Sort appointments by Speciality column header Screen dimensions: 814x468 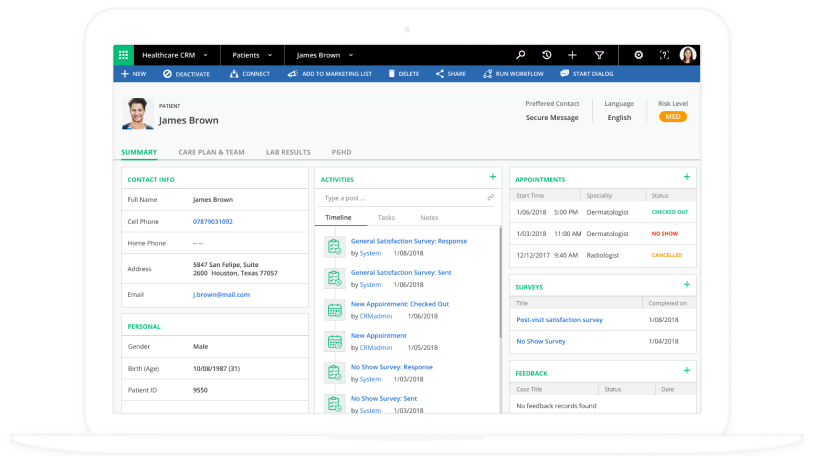599,196
